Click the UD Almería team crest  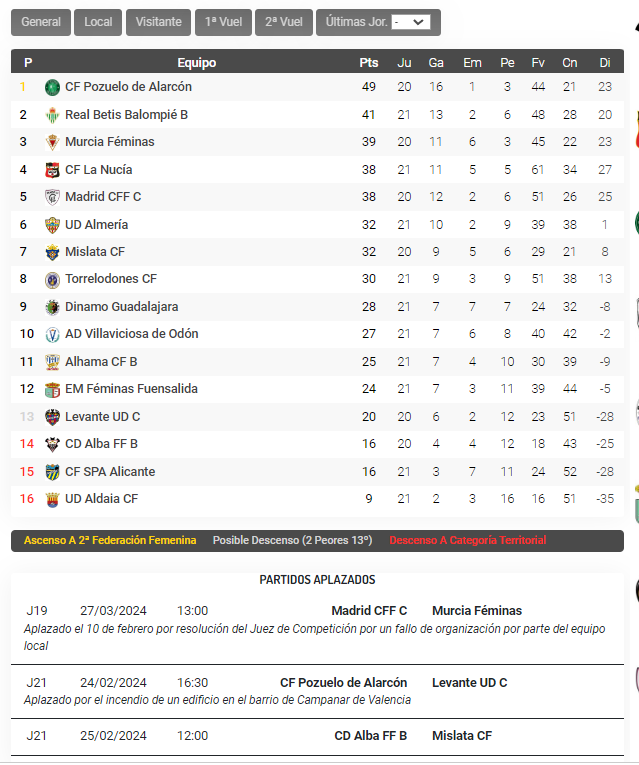coord(52,225)
